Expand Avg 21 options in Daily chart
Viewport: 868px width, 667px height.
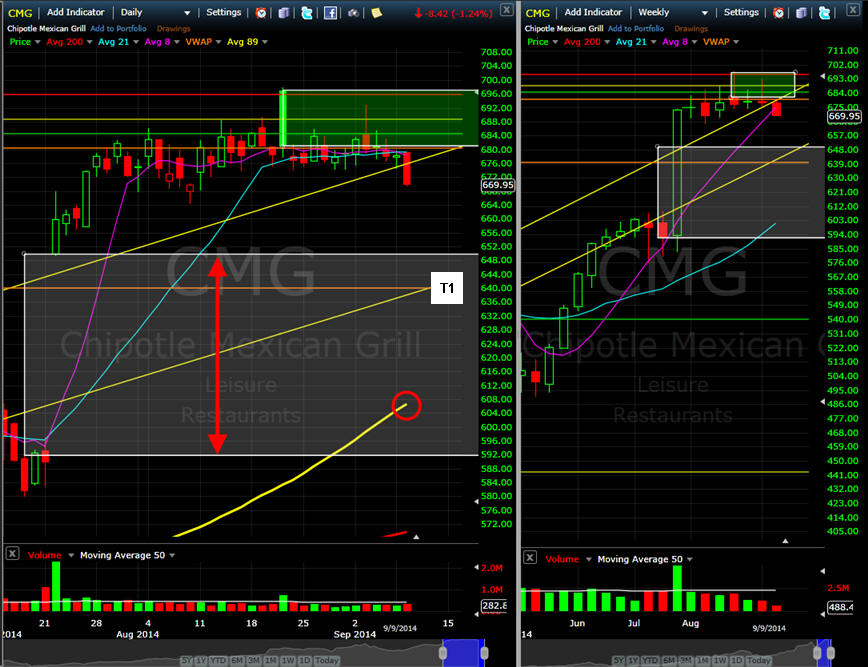135,42
